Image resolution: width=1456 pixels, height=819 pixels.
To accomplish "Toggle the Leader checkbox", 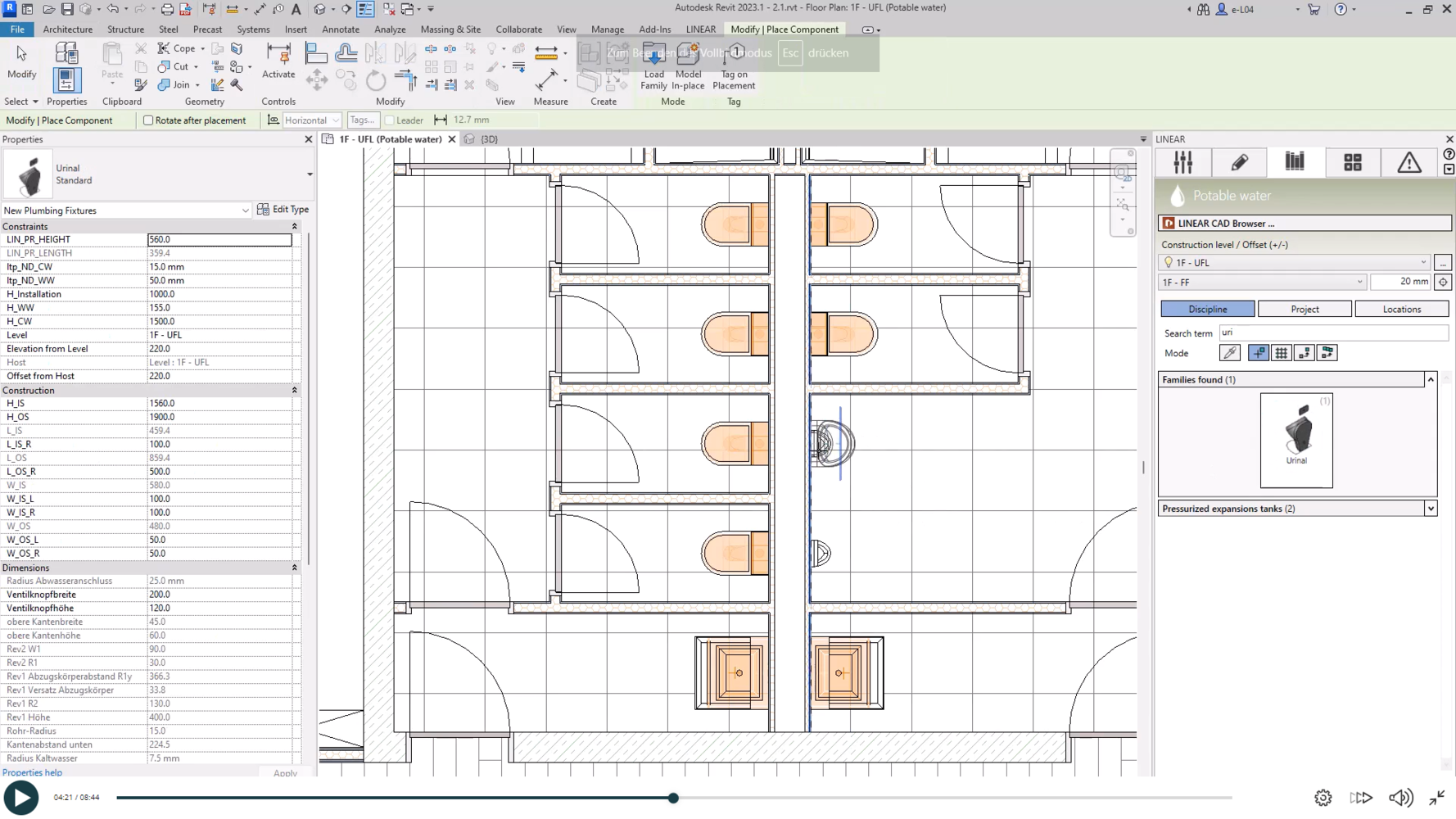I will tap(391, 120).
